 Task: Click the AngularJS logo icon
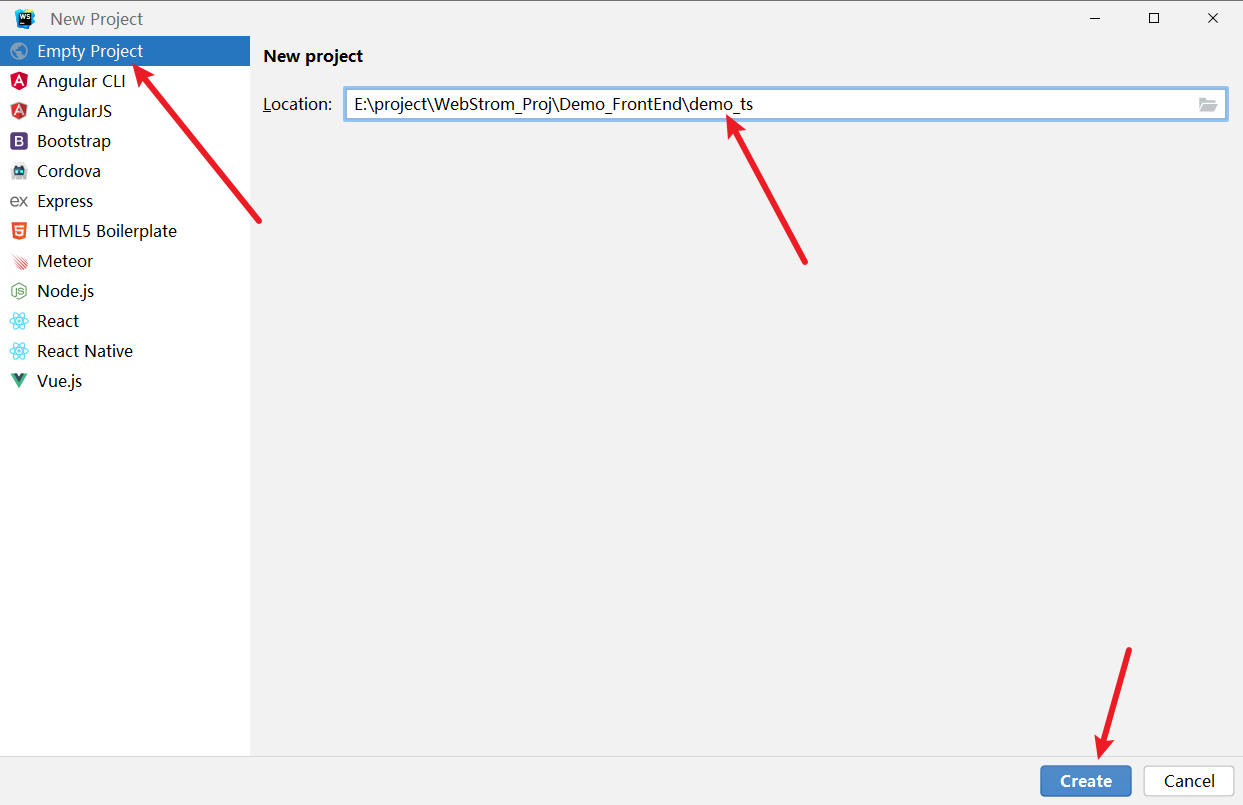click(x=19, y=111)
